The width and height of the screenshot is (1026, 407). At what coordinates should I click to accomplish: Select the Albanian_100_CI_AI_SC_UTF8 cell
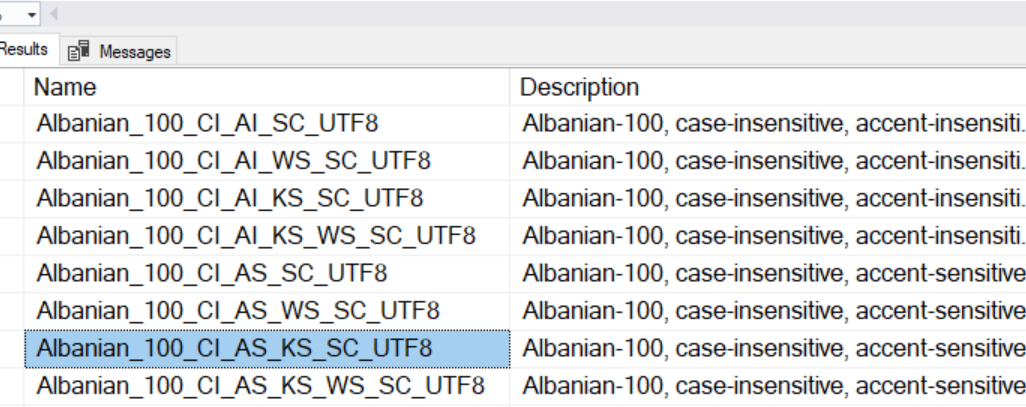click(x=208, y=124)
